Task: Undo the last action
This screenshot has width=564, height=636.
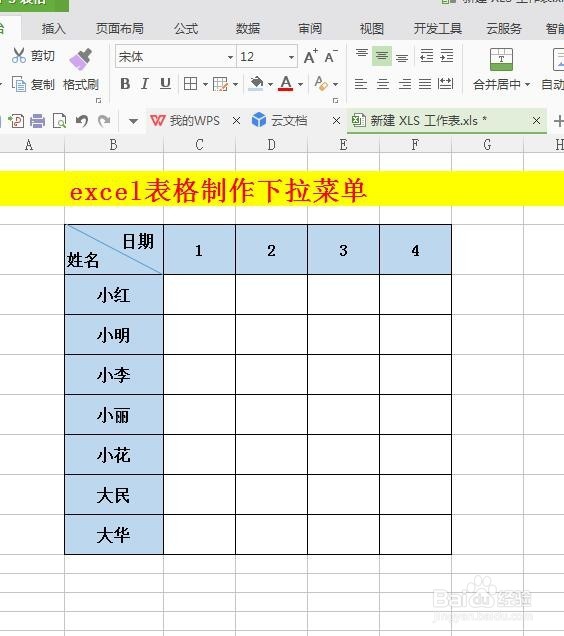Action: pyautogui.click(x=82, y=121)
